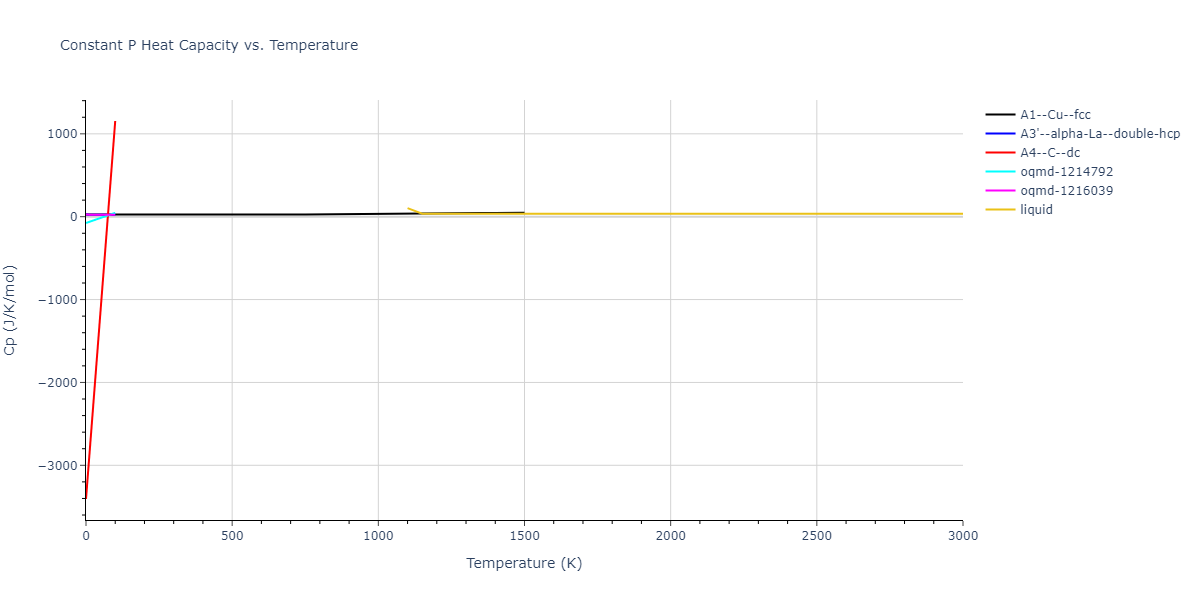Toggle the A4--C--dc legend label
The width and height of the screenshot is (1200, 600).
coord(1050,153)
